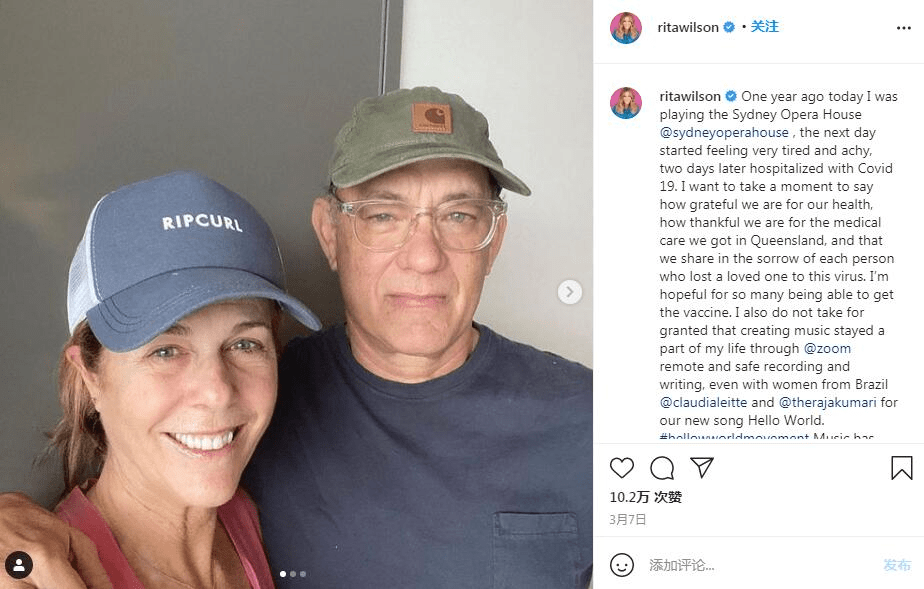This screenshot has width=924, height=589.
Task: Go to next photo with arrow
Action: pos(569,292)
